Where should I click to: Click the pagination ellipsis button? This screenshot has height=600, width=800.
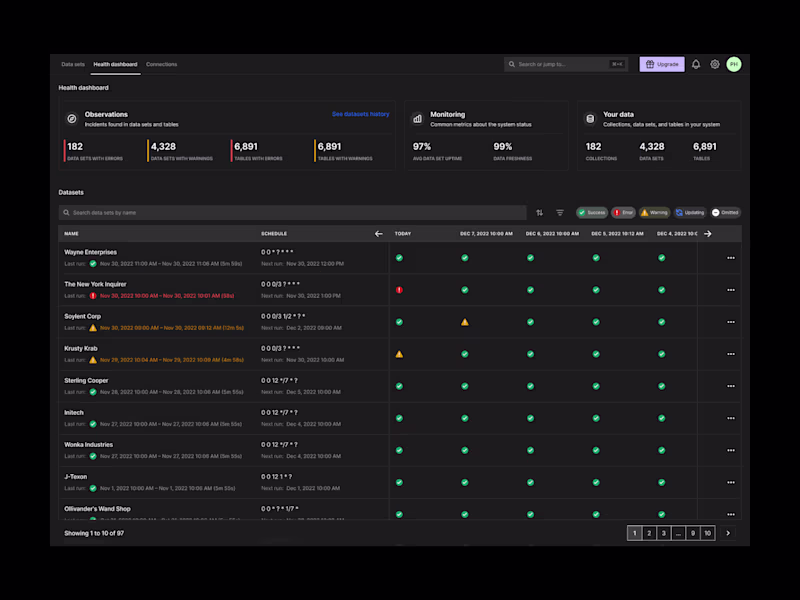click(678, 533)
